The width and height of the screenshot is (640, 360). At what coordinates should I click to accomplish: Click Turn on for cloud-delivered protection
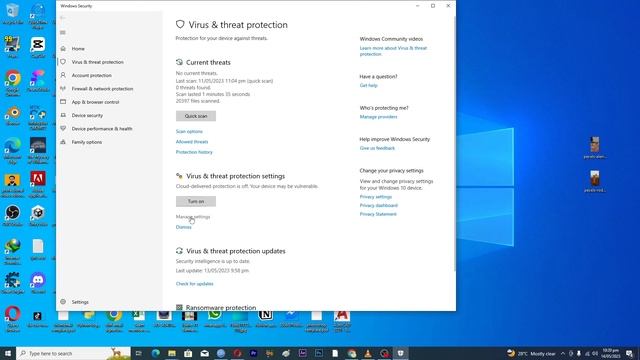click(196, 201)
